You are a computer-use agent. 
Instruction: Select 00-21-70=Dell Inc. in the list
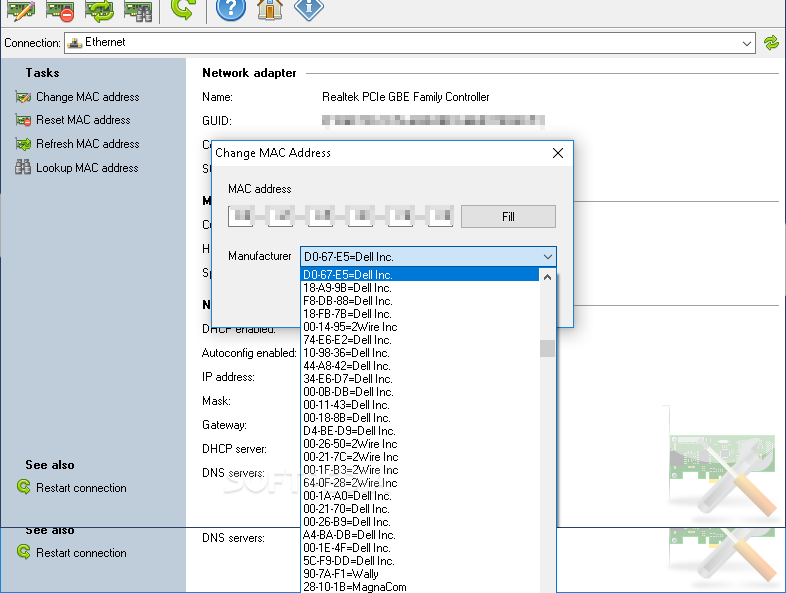[x=420, y=509]
